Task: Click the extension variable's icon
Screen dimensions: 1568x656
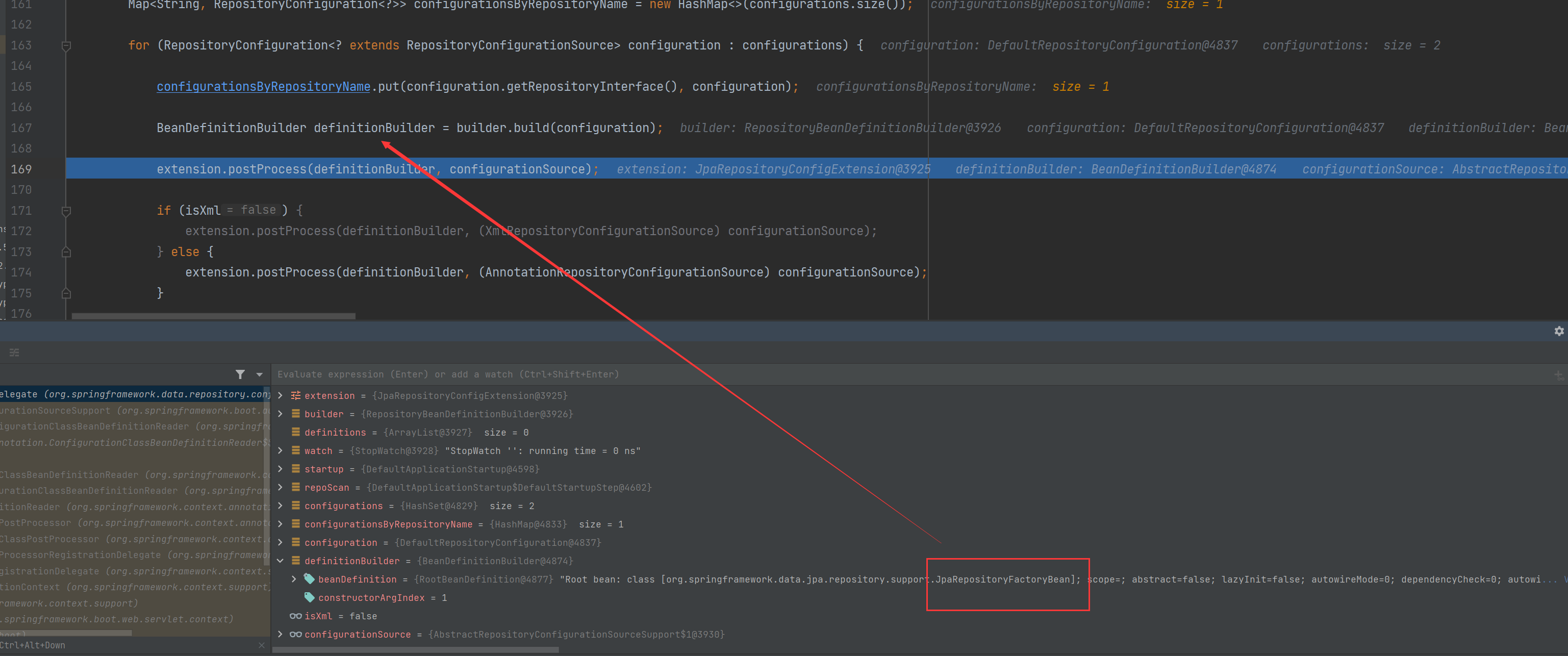Action: [x=296, y=395]
